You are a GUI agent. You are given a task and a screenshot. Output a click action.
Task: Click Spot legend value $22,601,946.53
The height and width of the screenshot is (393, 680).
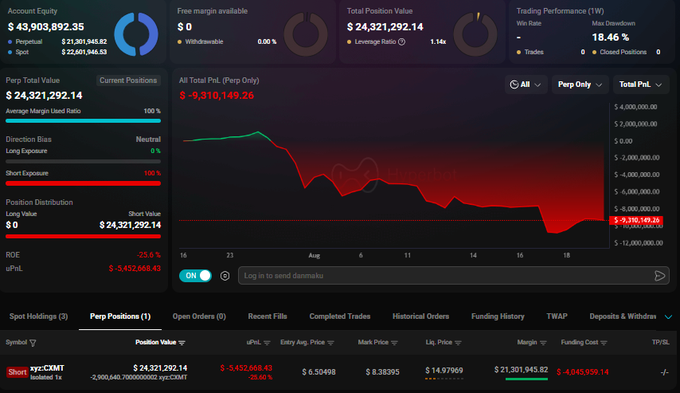(x=84, y=52)
